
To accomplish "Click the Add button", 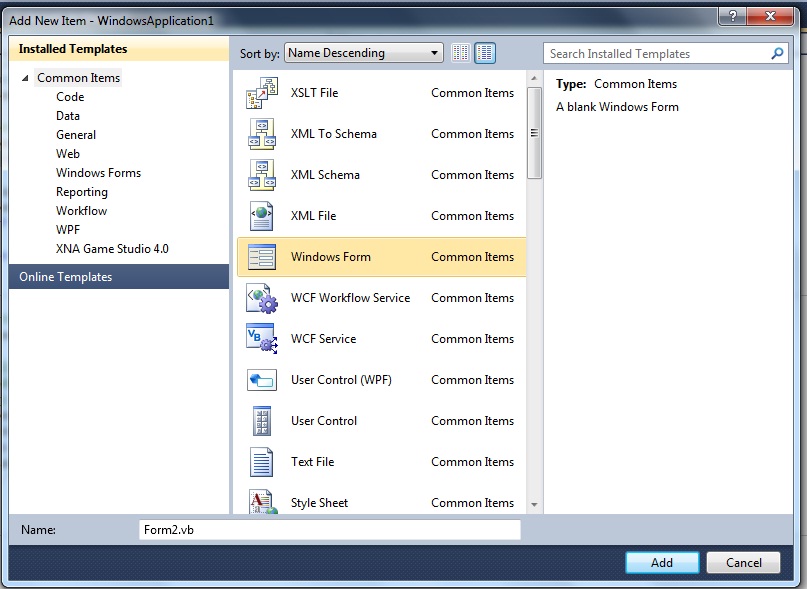I will click(x=662, y=562).
